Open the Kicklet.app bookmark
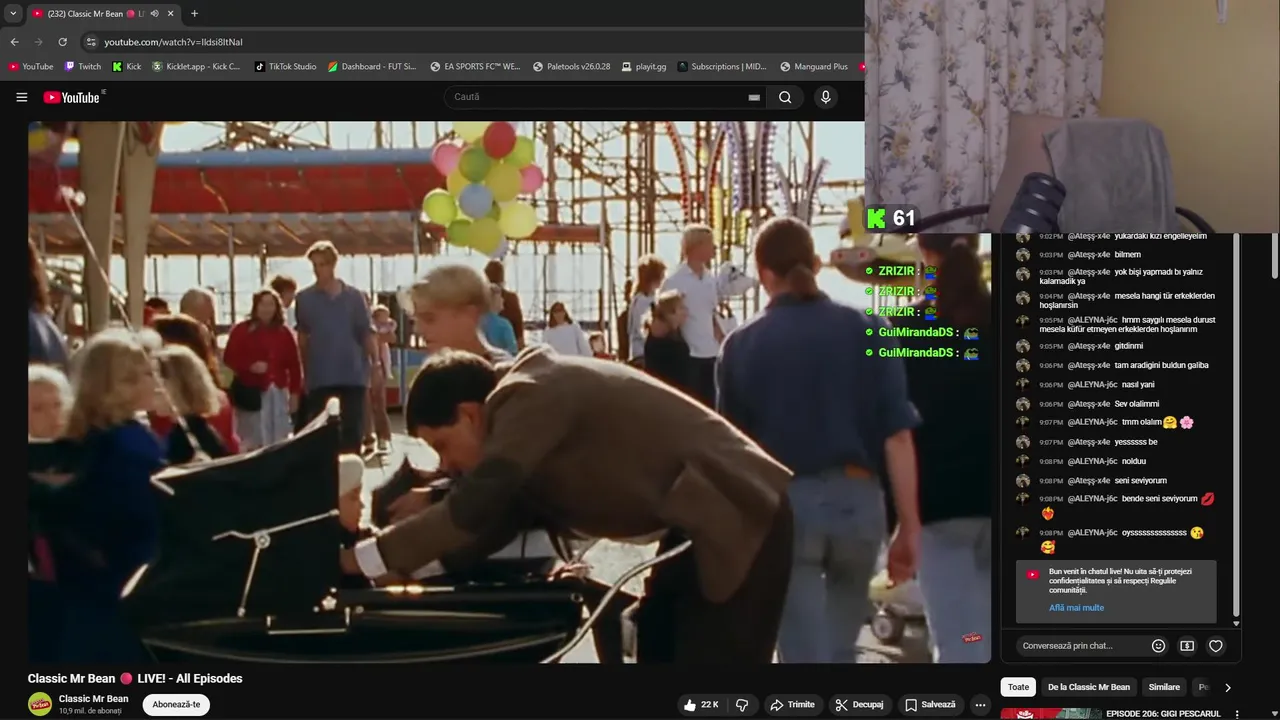This screenshot has height=720, width=1280. coord(196,67)
